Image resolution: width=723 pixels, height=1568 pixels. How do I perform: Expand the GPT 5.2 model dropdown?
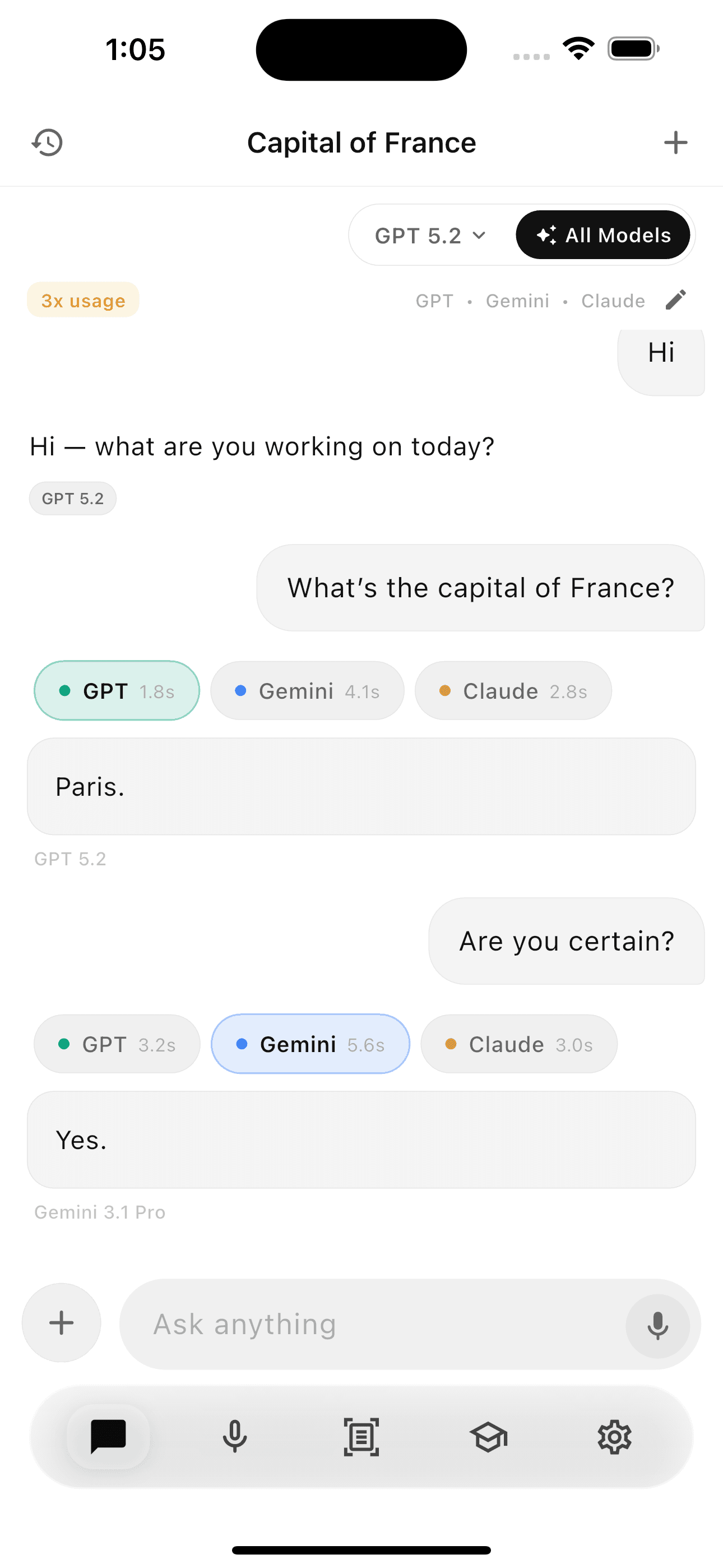tap(430, 236)
